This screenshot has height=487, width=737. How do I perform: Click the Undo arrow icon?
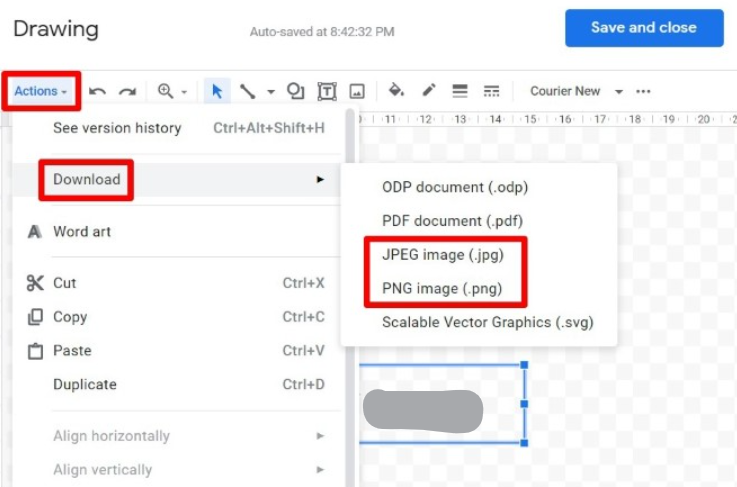pyautogui.click(x=97, y=91)
